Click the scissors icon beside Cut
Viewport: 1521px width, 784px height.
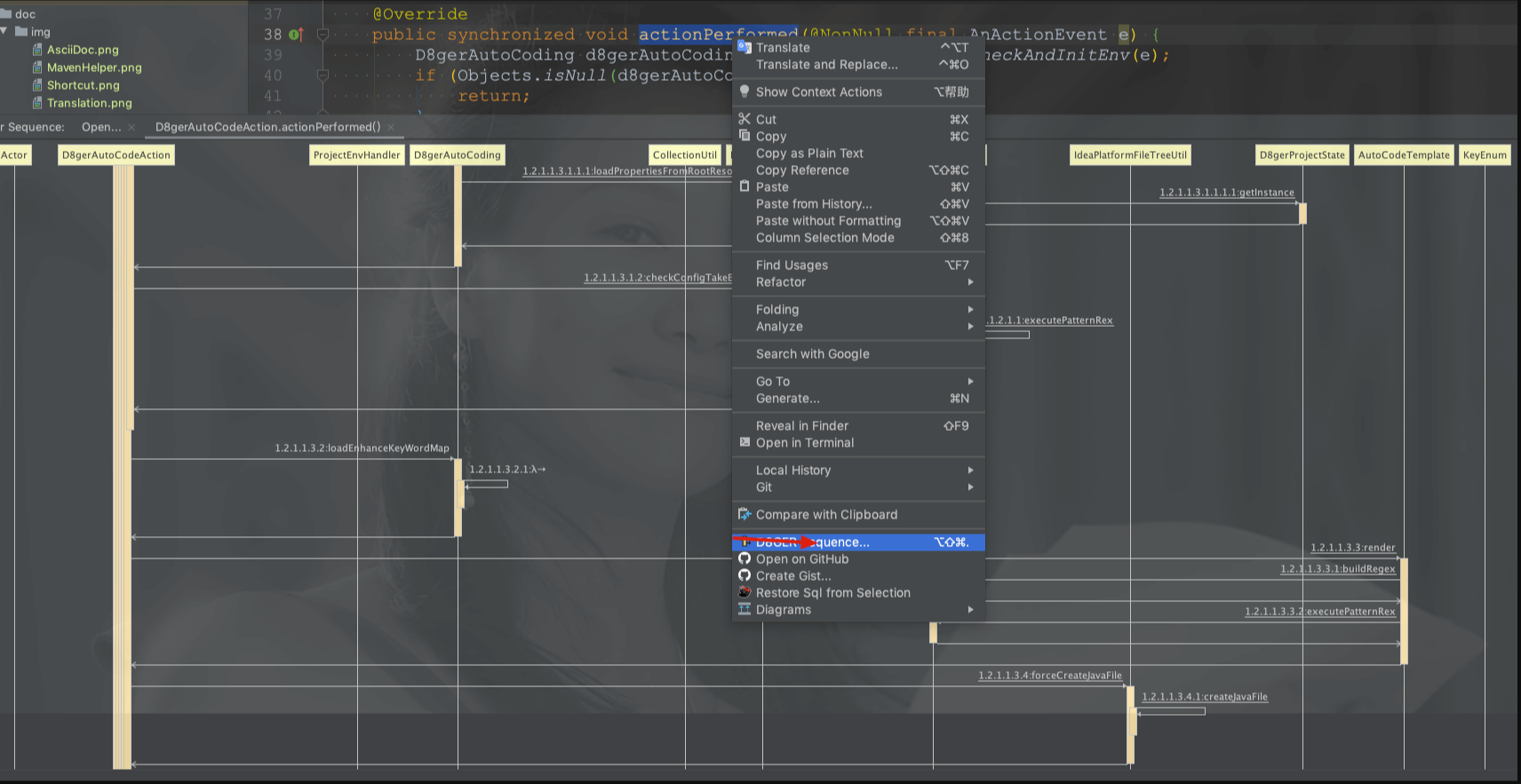pos(745,119)
